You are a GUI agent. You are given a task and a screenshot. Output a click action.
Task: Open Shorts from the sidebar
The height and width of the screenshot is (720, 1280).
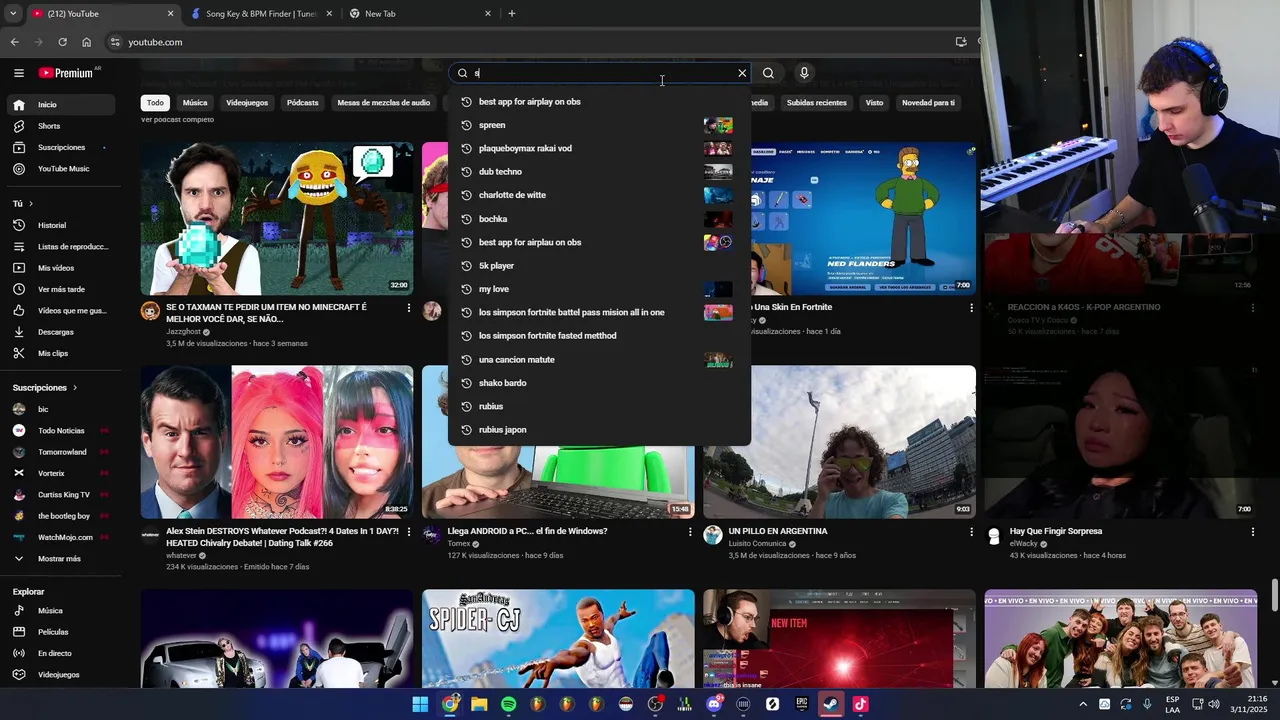(59, 126)
